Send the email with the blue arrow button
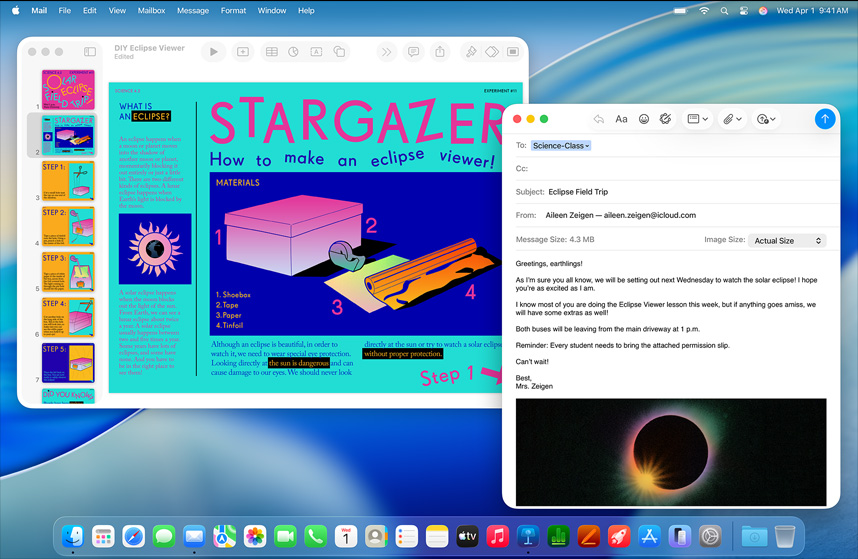This screenshot has height=559, width=858. point(824,119)
